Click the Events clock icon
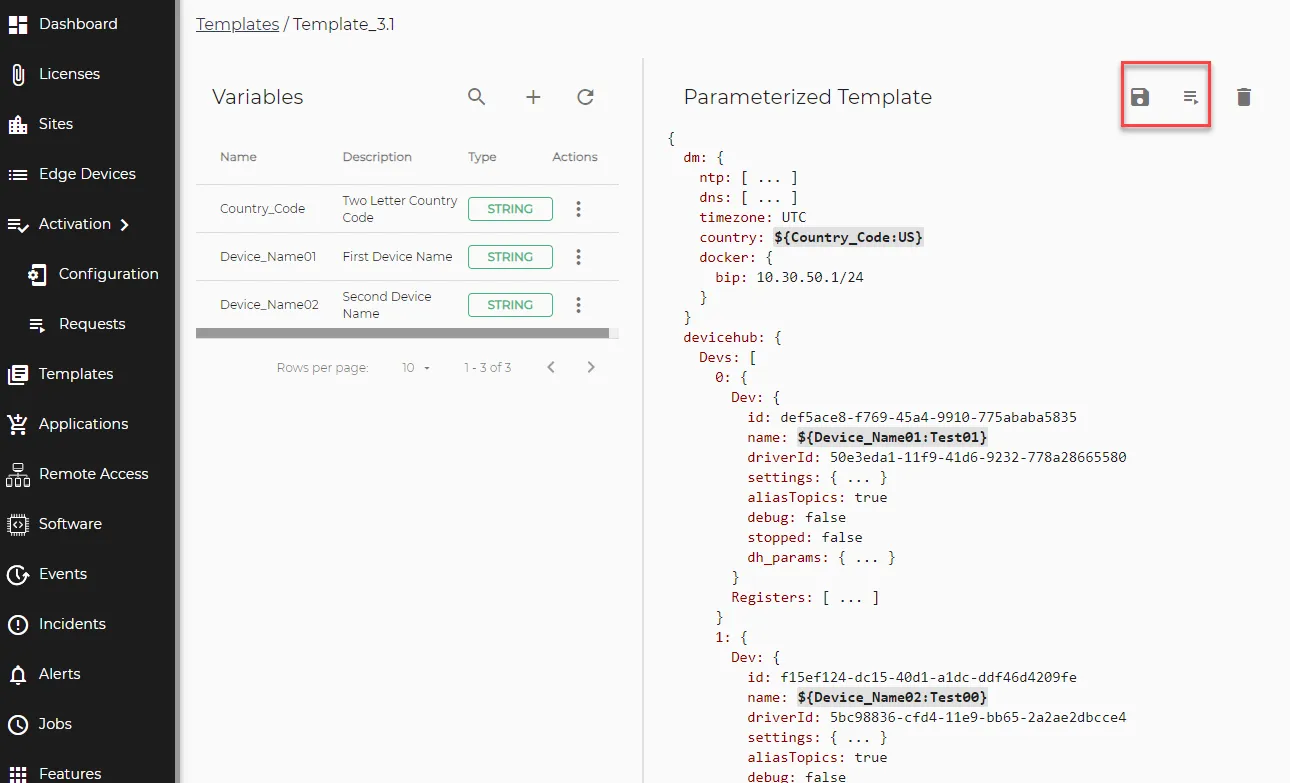Image resolution: width=1290 pixels, height=783 pixels. (x=18, y=574)
